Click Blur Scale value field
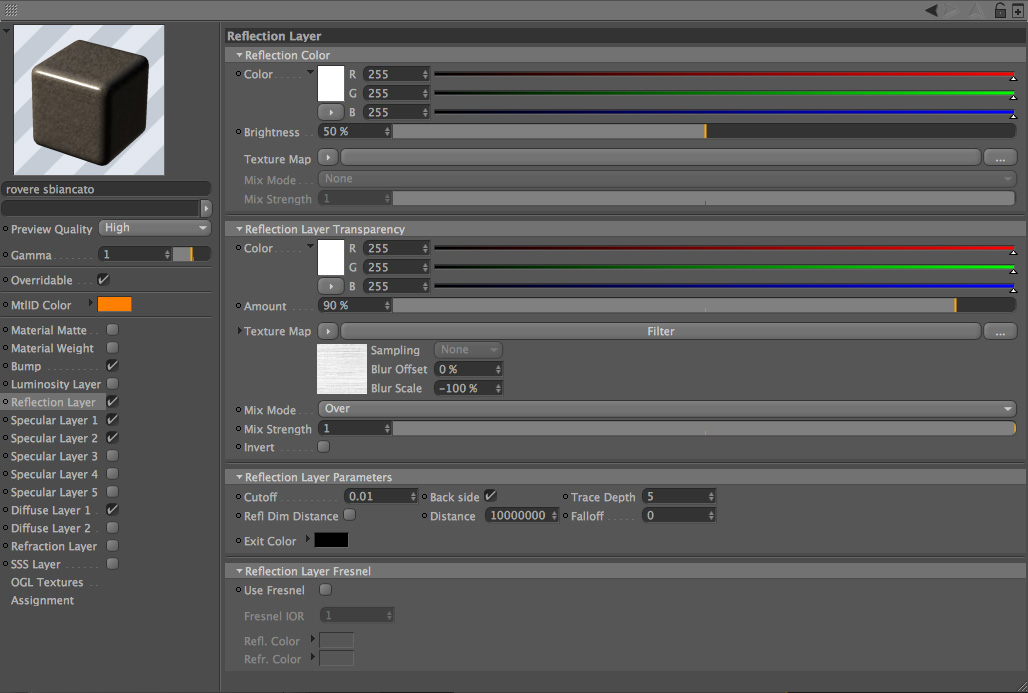1028x693 pixels. coord(468,388)
